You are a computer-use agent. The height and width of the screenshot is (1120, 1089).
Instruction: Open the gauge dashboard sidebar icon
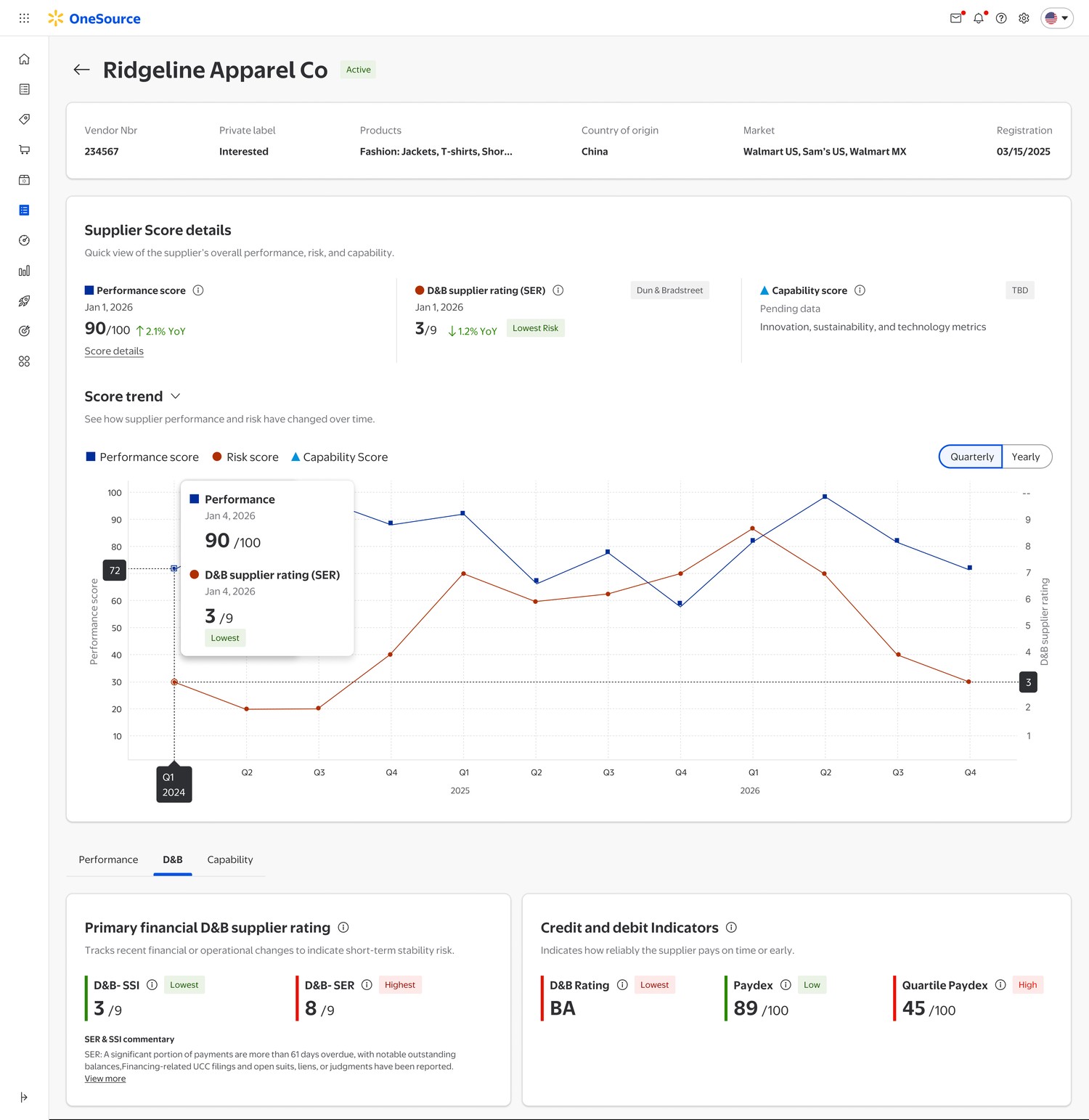[24, 240]
